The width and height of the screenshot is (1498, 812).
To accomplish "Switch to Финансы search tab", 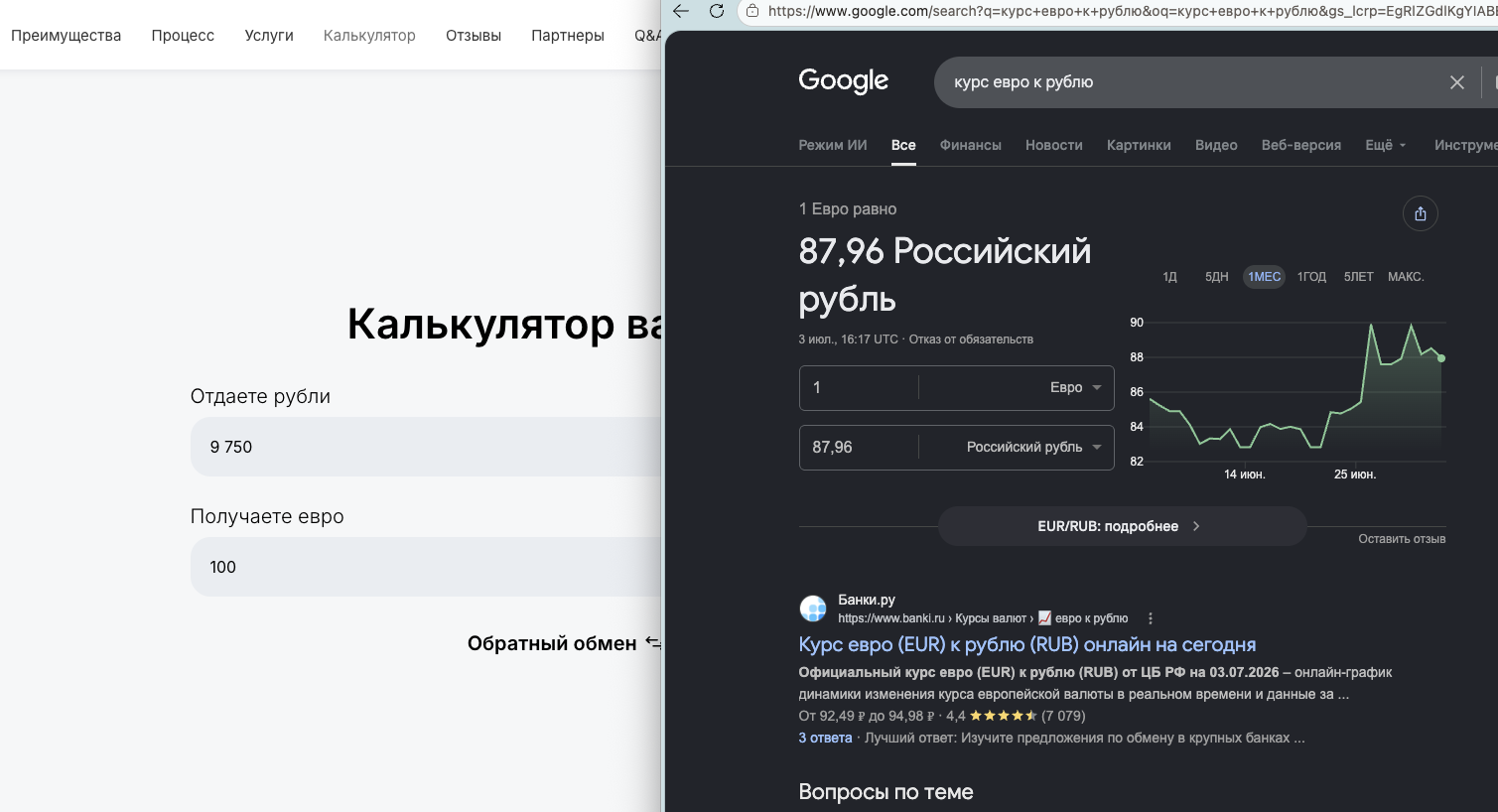I will (970, 145).
